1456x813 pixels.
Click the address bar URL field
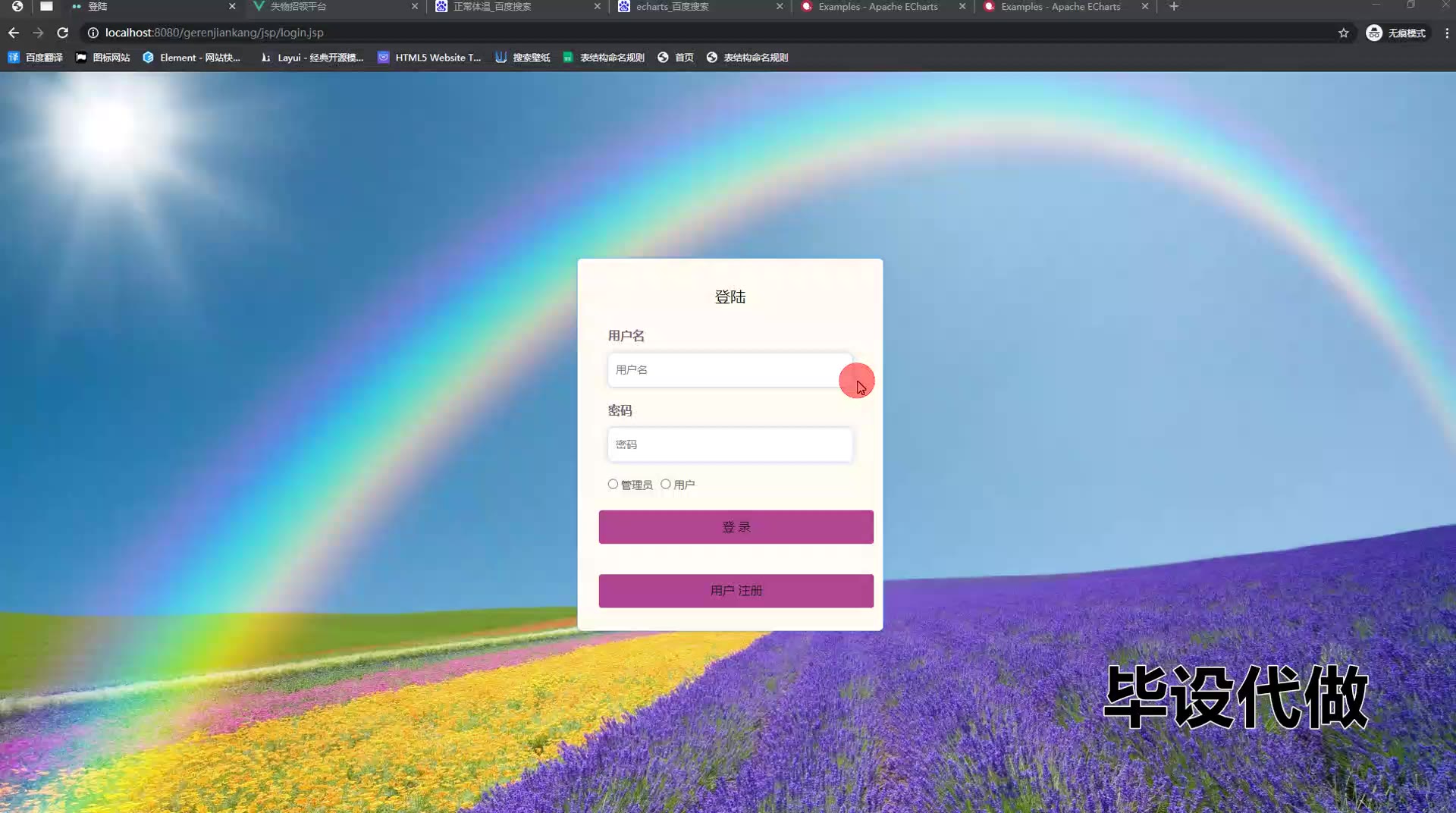[713, 33]
